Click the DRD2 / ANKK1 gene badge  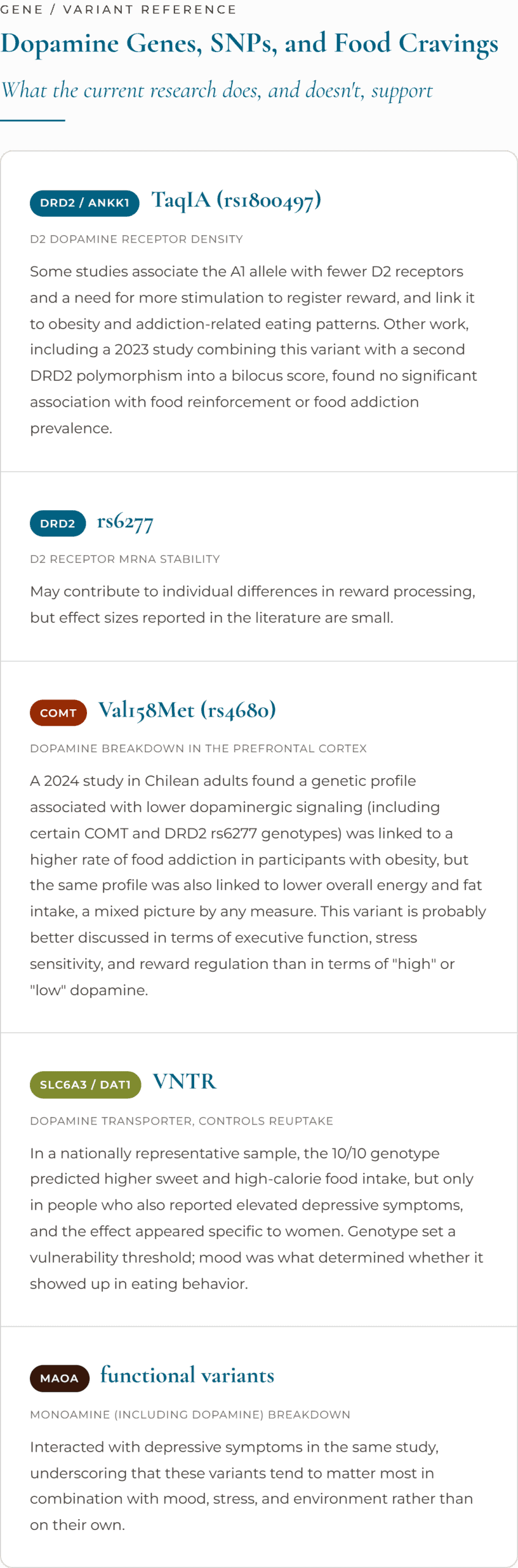(x=84, y=203)
